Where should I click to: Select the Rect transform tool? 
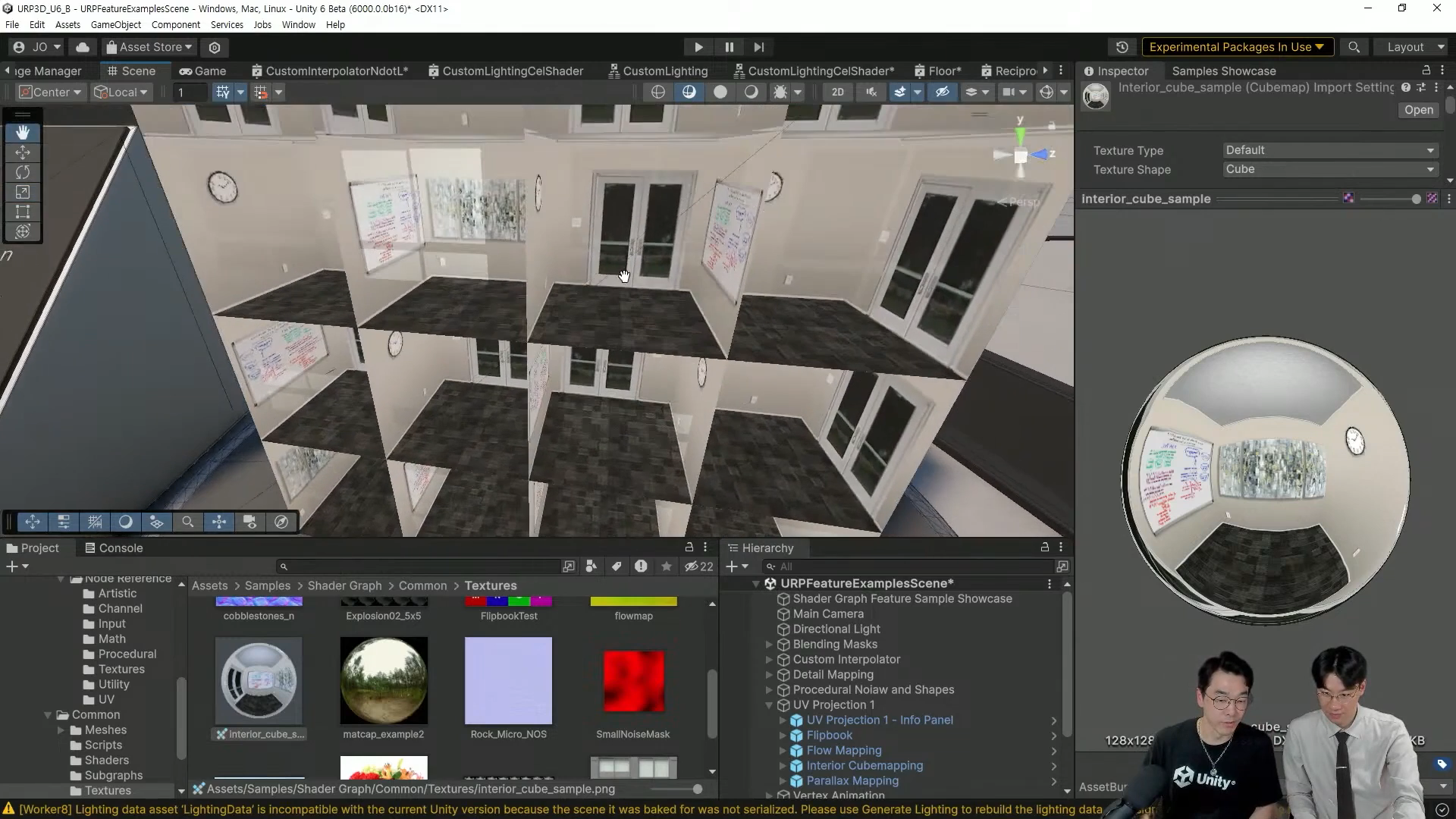tap(23, 212)
